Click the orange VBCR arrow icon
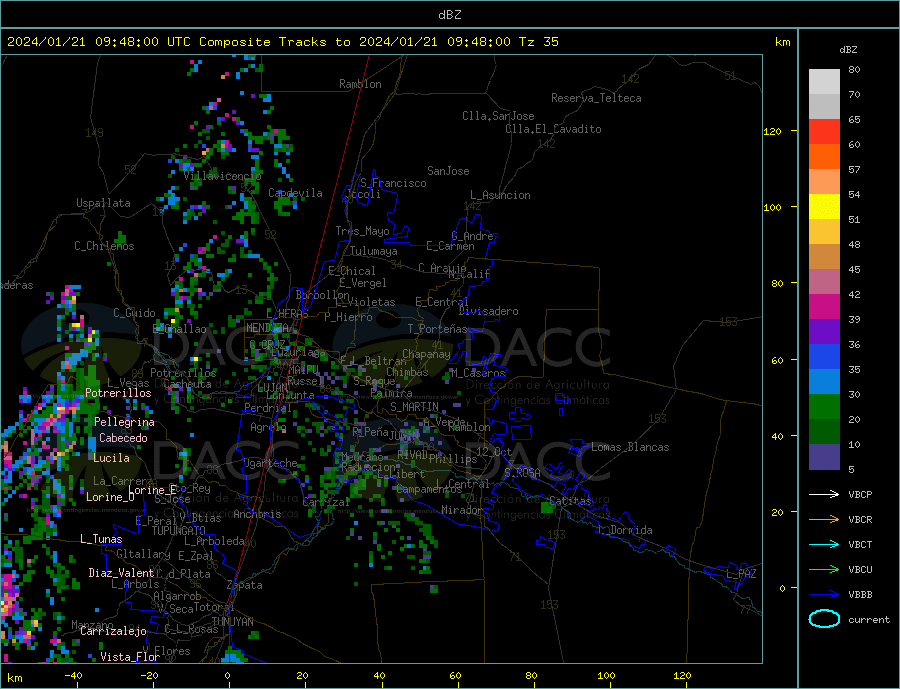Screen dimensions: 900x689 coord(824,520)
